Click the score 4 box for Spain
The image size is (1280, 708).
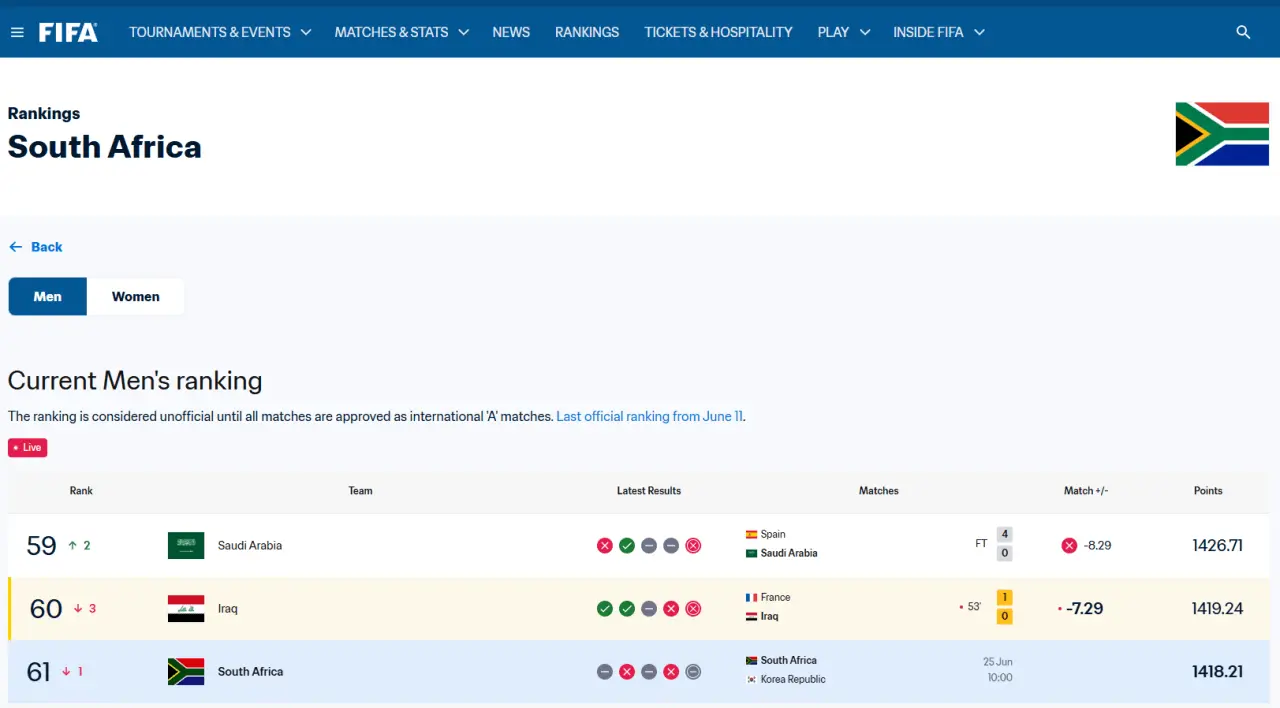pos(1005,534)
